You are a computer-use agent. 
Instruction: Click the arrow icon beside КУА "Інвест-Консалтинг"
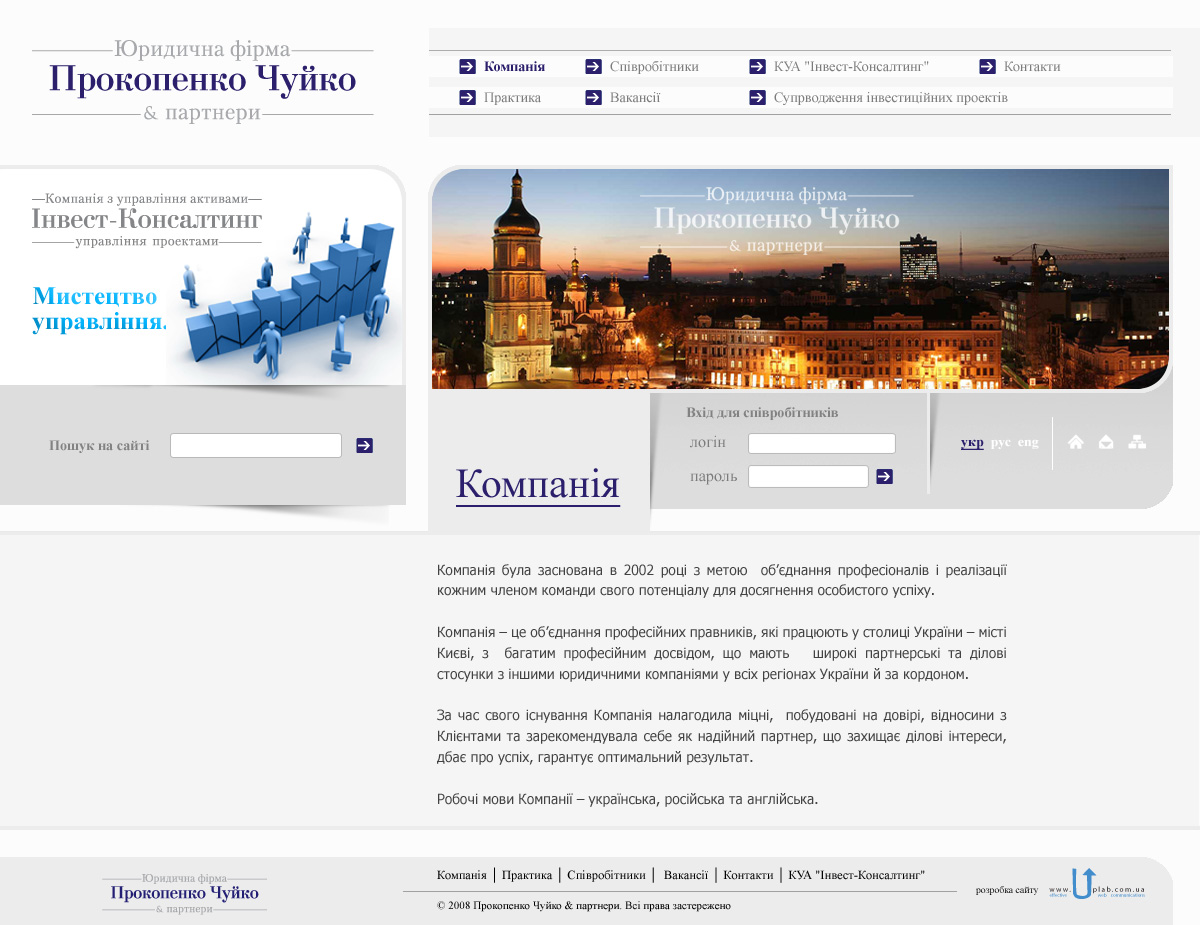[x=757, y=67]
